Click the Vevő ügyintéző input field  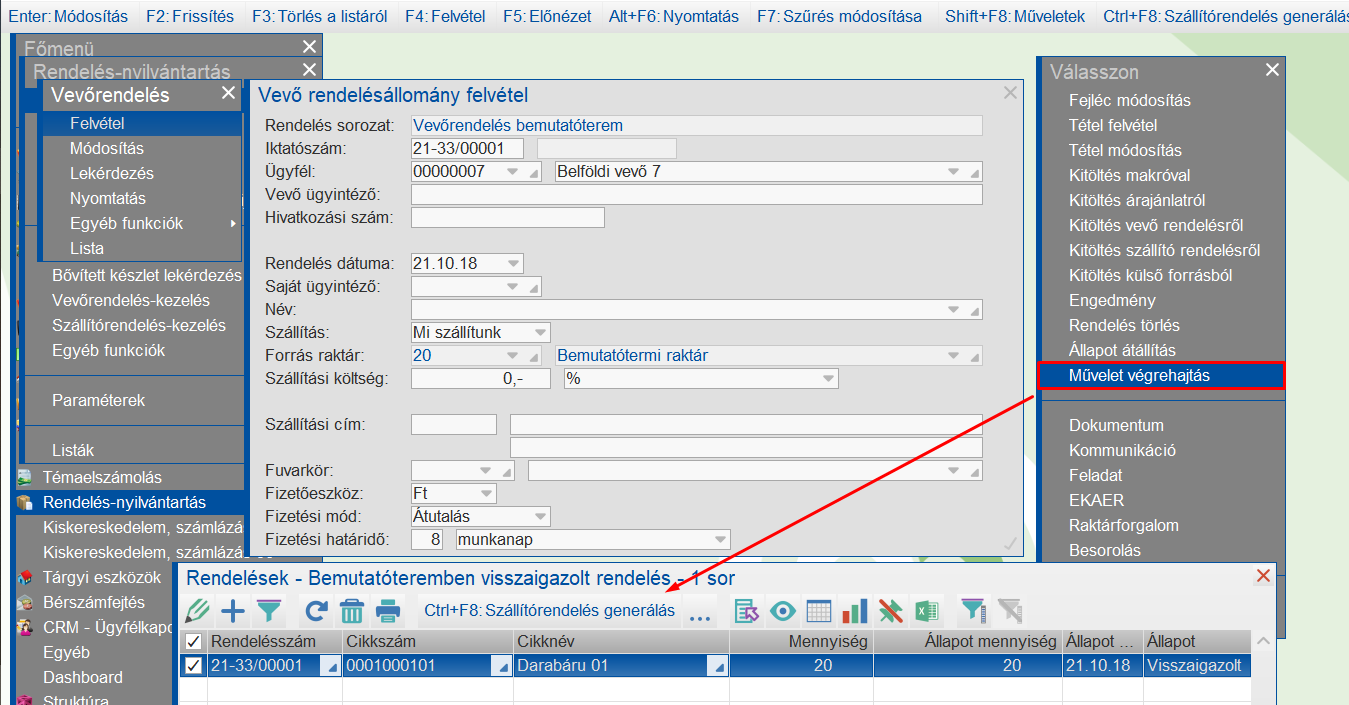[x=697, y=195]
